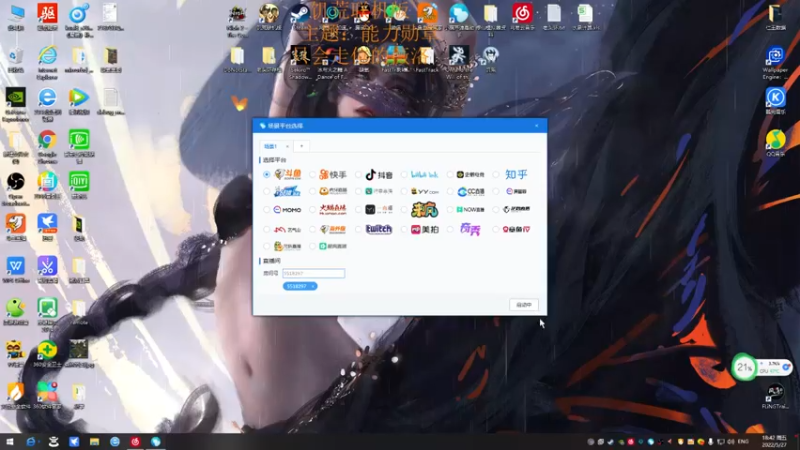The width and height of the screenshot is (800, 450).
Task: Click the Laifeng colorful cartoon logo
Action: (x=424, y=209)
